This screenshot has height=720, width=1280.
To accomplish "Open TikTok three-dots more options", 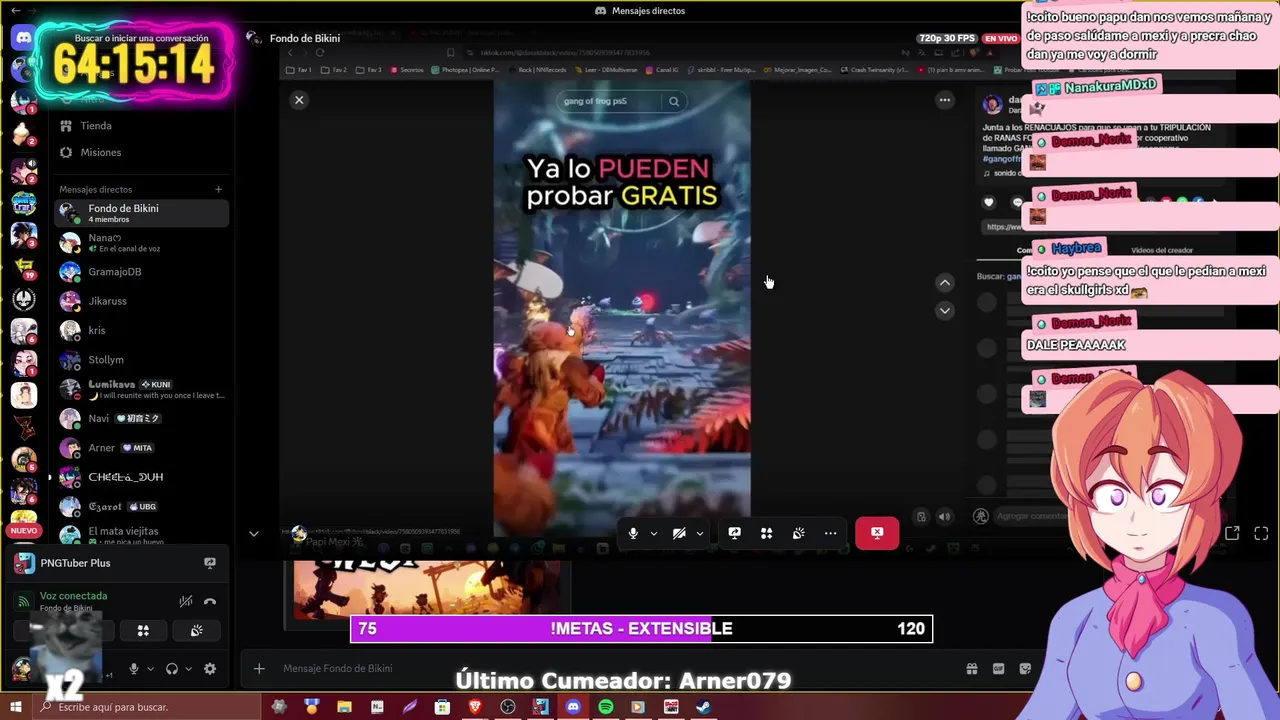I will pyautogui.click(x=945, y=100).
